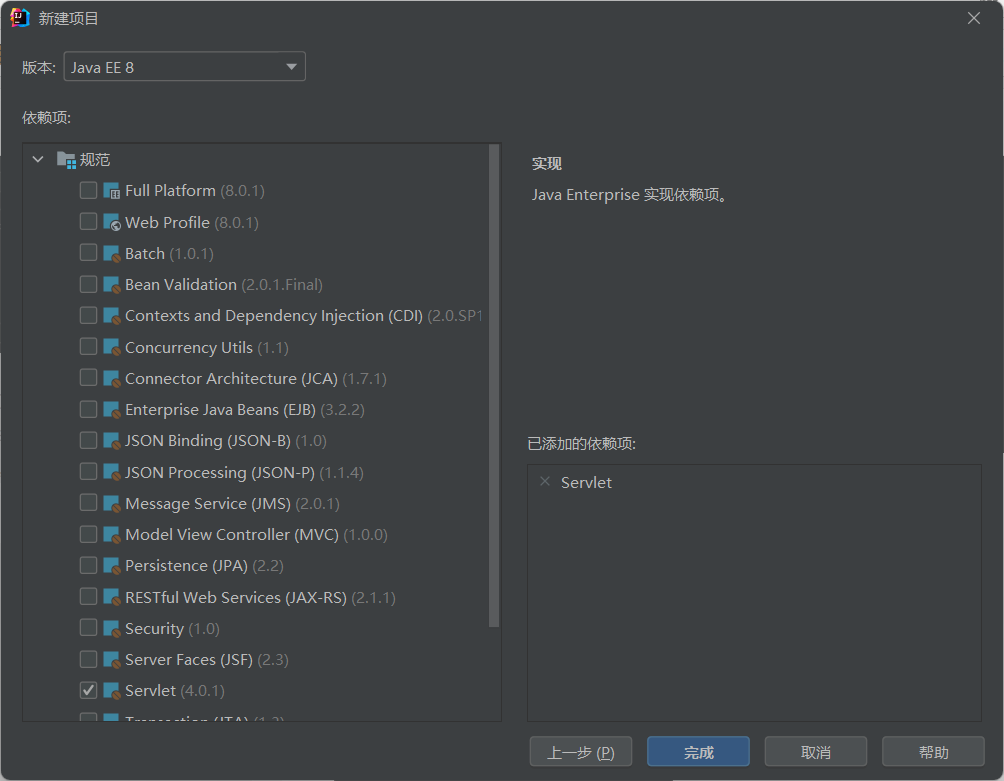Image resolution: width=1004 pixels, height=781 pixels.
Task: Enable Model View Controller checkbox
Action: (88, 534)
